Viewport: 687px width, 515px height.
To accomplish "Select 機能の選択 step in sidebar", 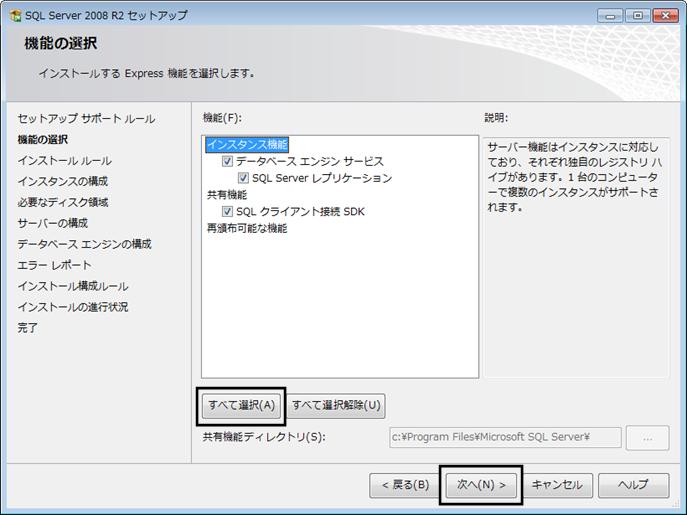I will click(43, 140).
